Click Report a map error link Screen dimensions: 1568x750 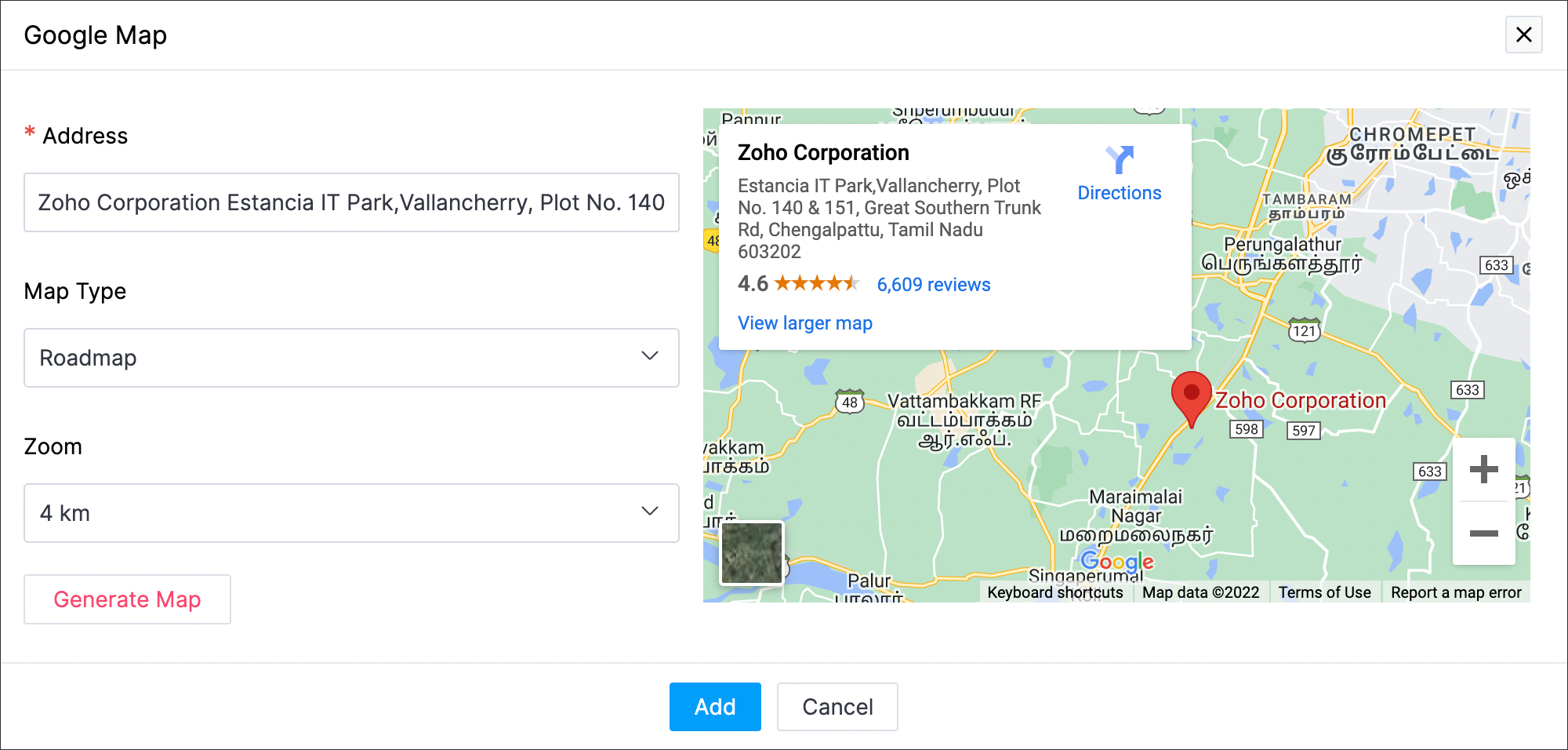[x=1455, y=592]
